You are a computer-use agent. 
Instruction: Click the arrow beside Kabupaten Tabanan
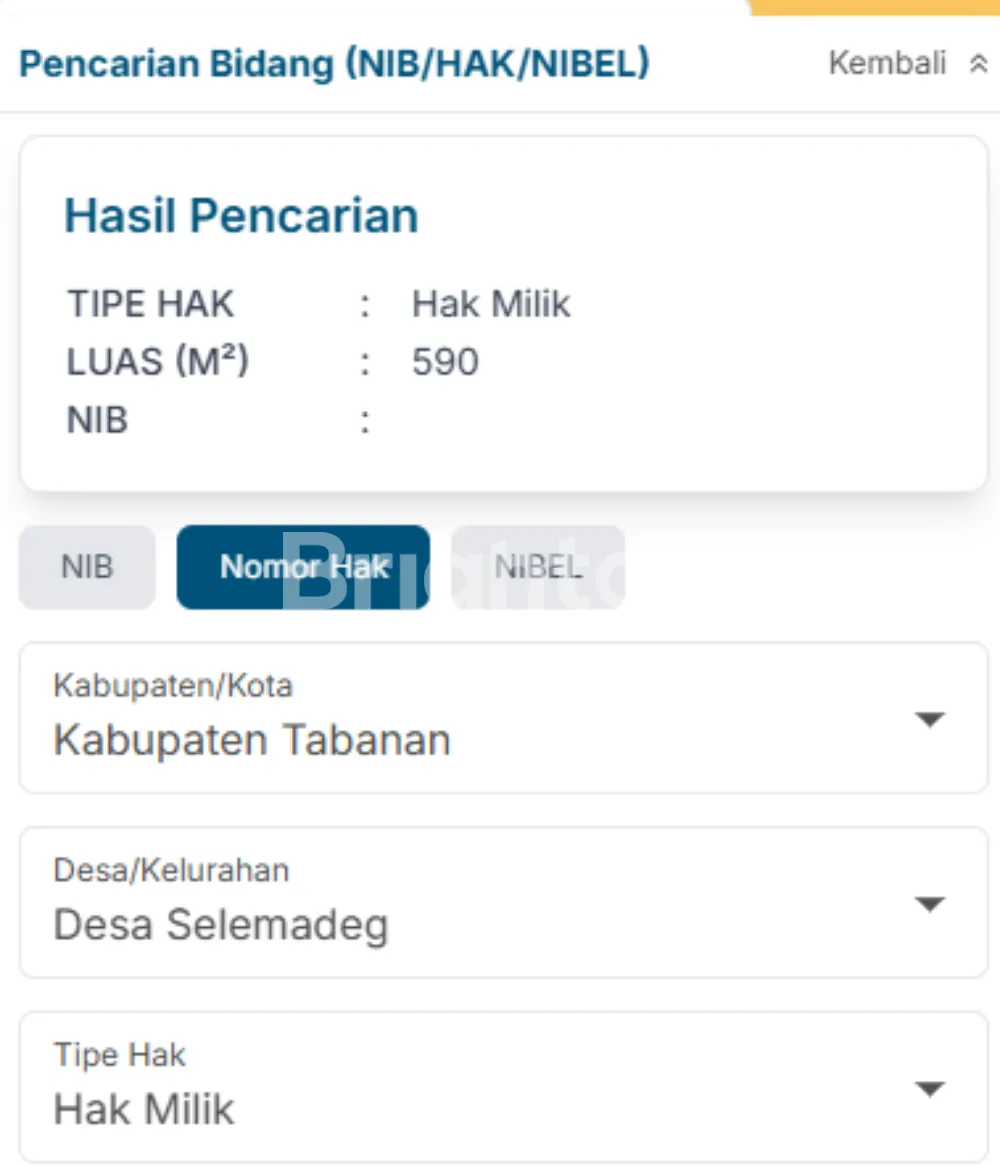930,719
